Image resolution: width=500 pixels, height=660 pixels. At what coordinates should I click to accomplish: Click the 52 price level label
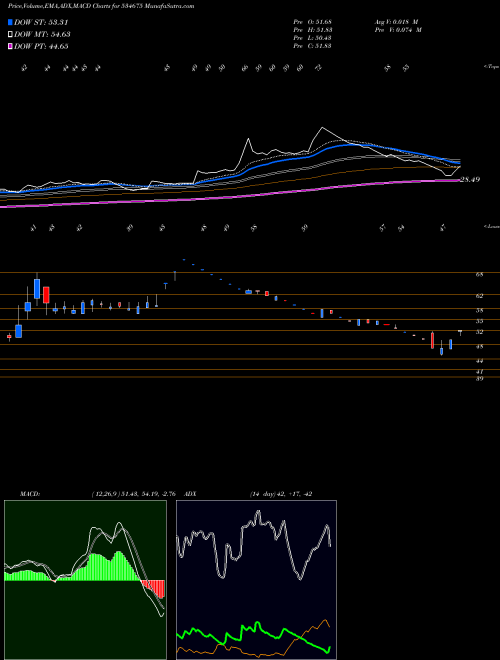coord(479,332)
